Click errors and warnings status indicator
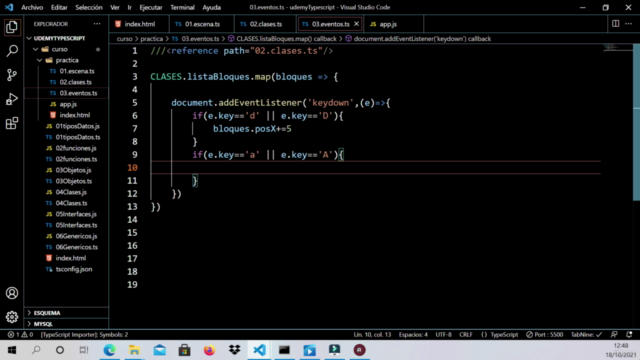Viewport: 640px width, 360px height. tap(20, 335)
